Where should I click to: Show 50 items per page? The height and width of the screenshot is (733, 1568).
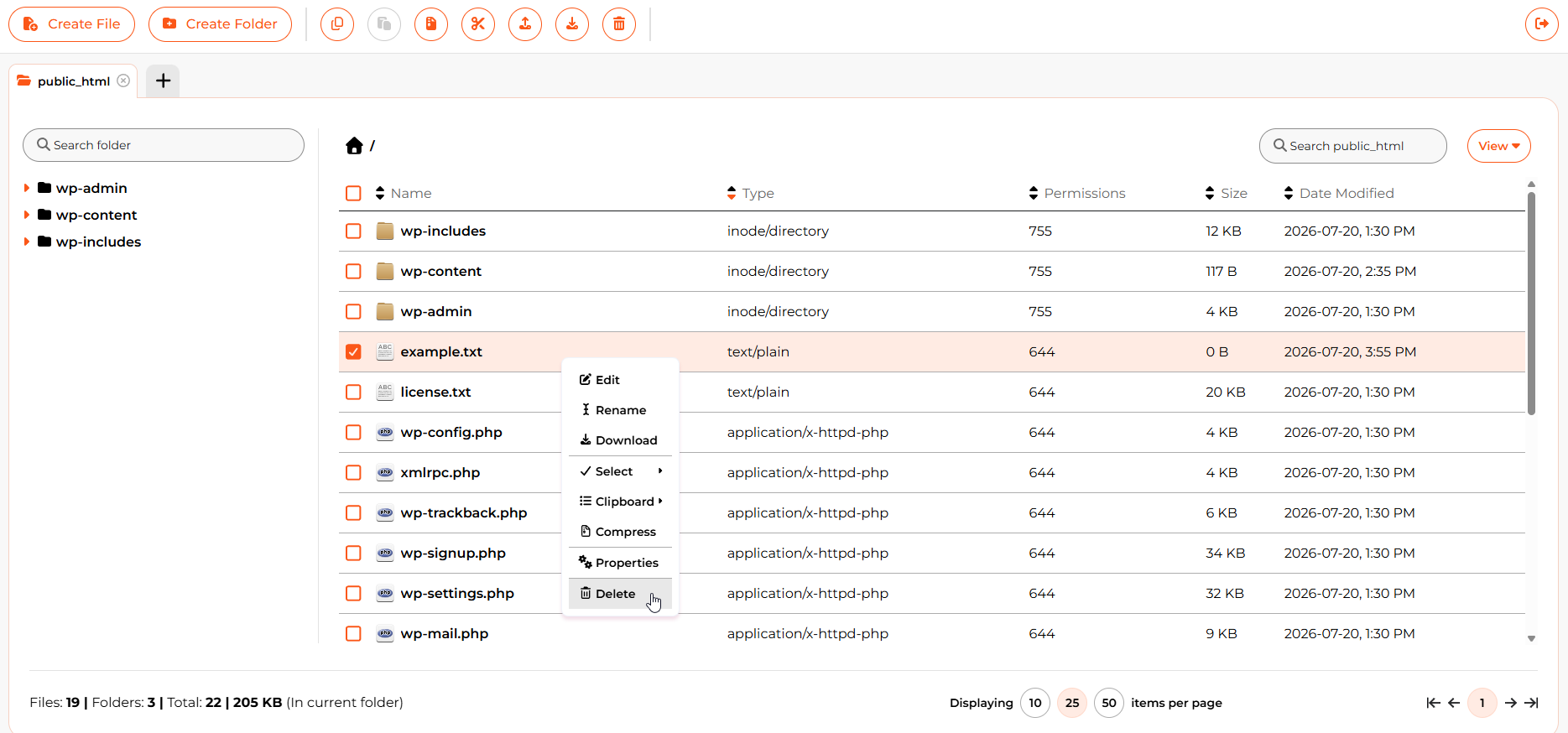(x=1109, y=703)
